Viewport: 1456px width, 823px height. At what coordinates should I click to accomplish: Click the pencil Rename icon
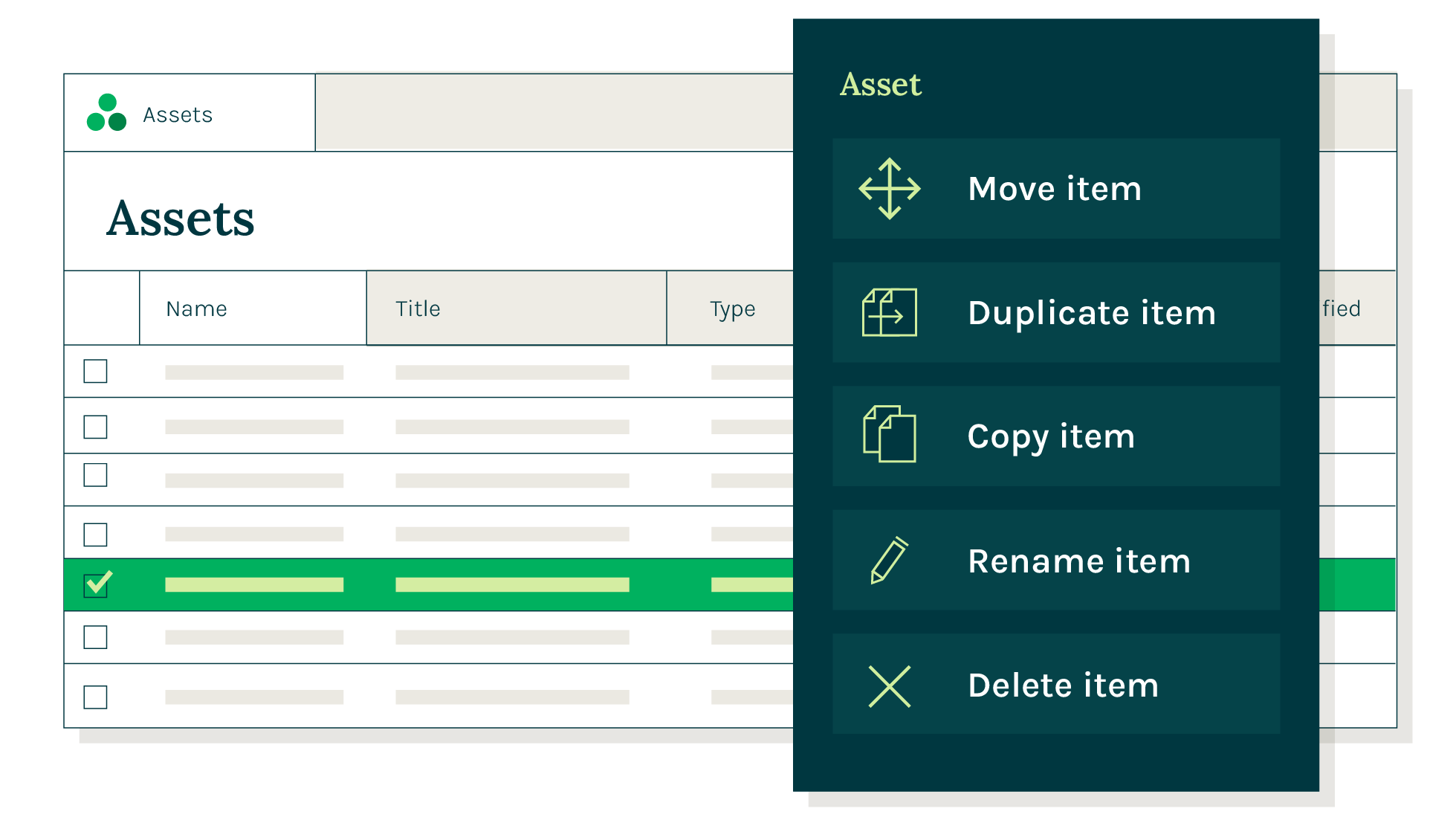click(889, 560)
